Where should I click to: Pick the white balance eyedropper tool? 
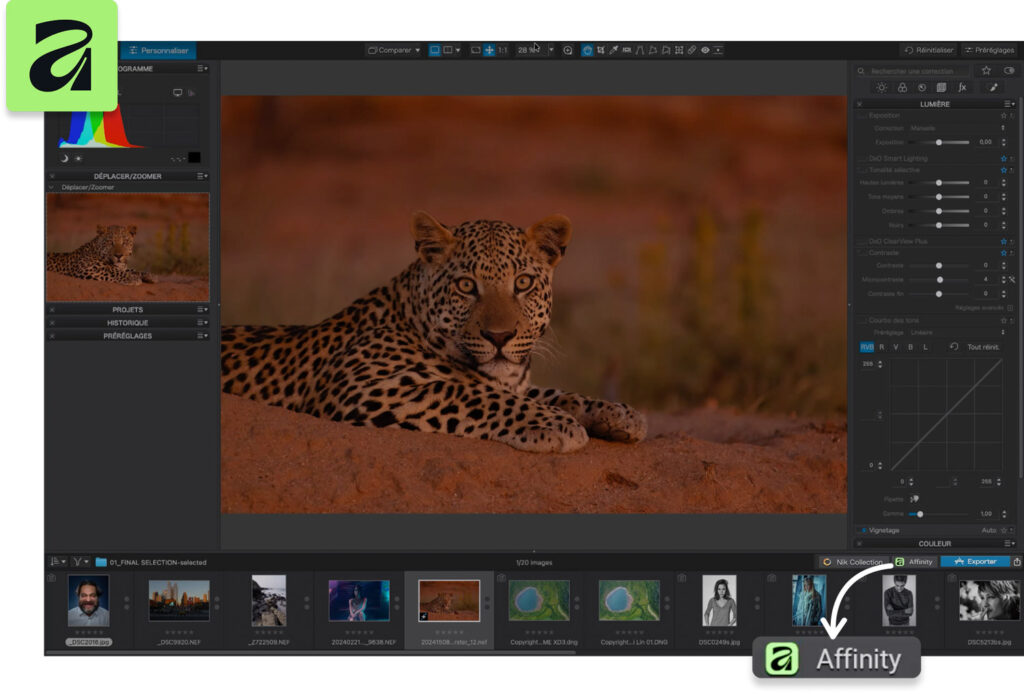613,50
